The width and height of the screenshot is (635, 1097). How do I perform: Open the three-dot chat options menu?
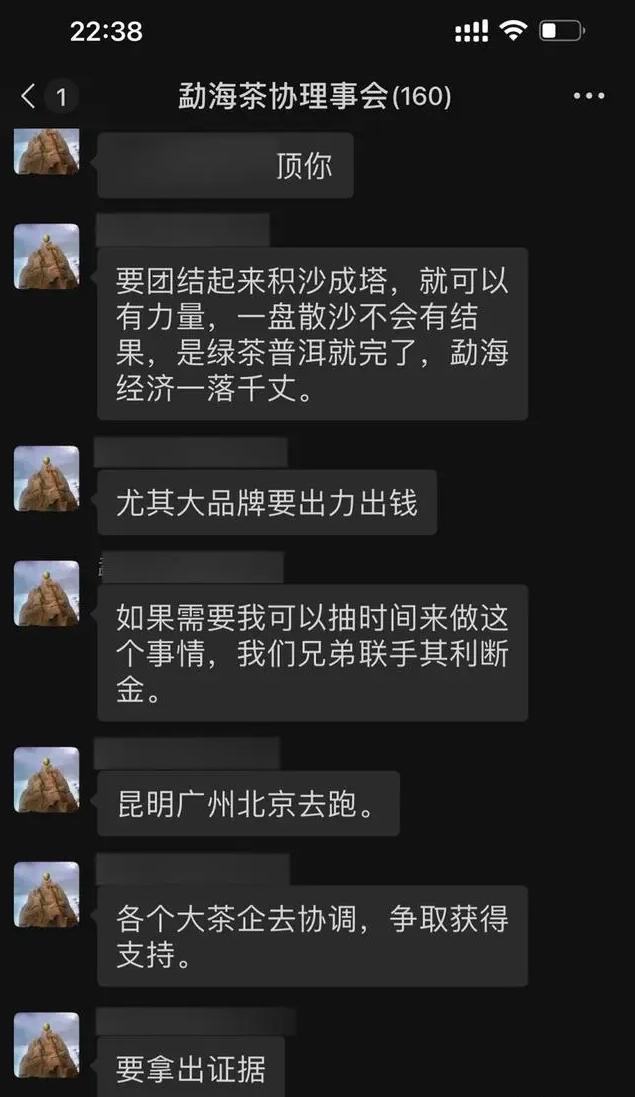click(x=589, y=96)
